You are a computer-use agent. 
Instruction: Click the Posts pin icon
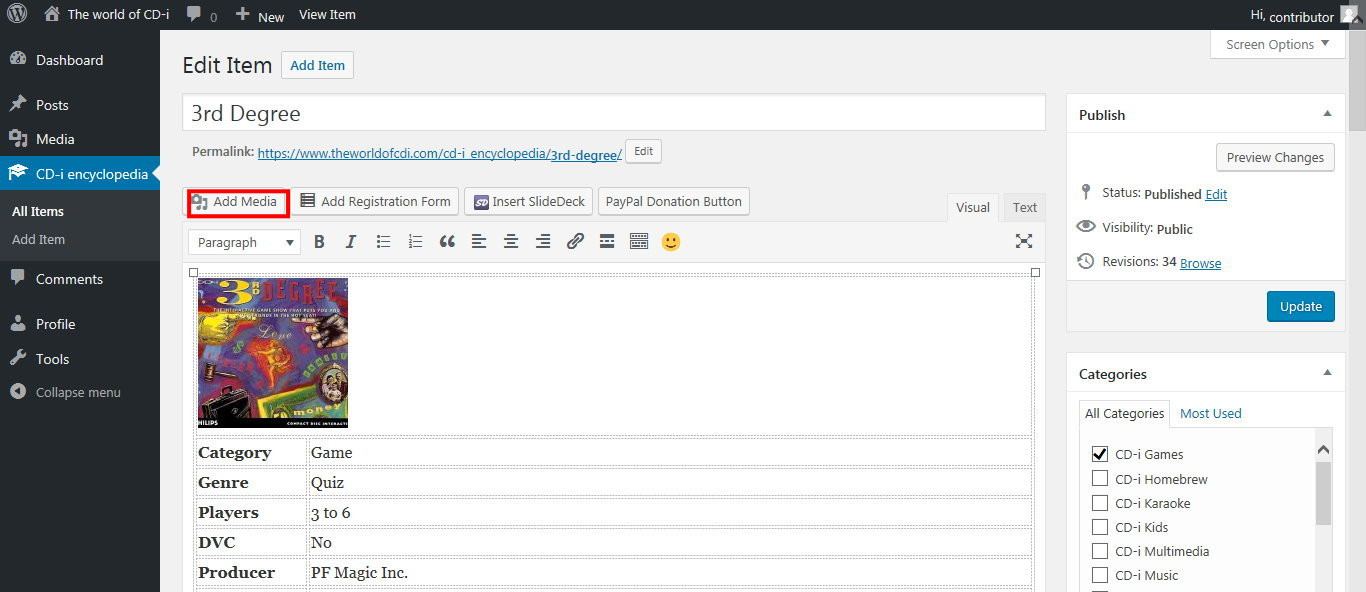18,104
